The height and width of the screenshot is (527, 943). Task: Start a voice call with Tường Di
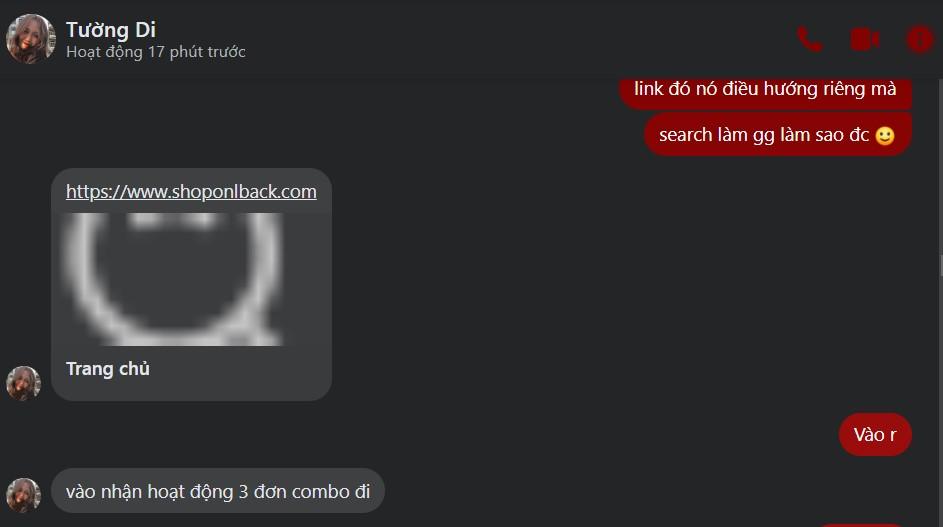coord(809,40)
